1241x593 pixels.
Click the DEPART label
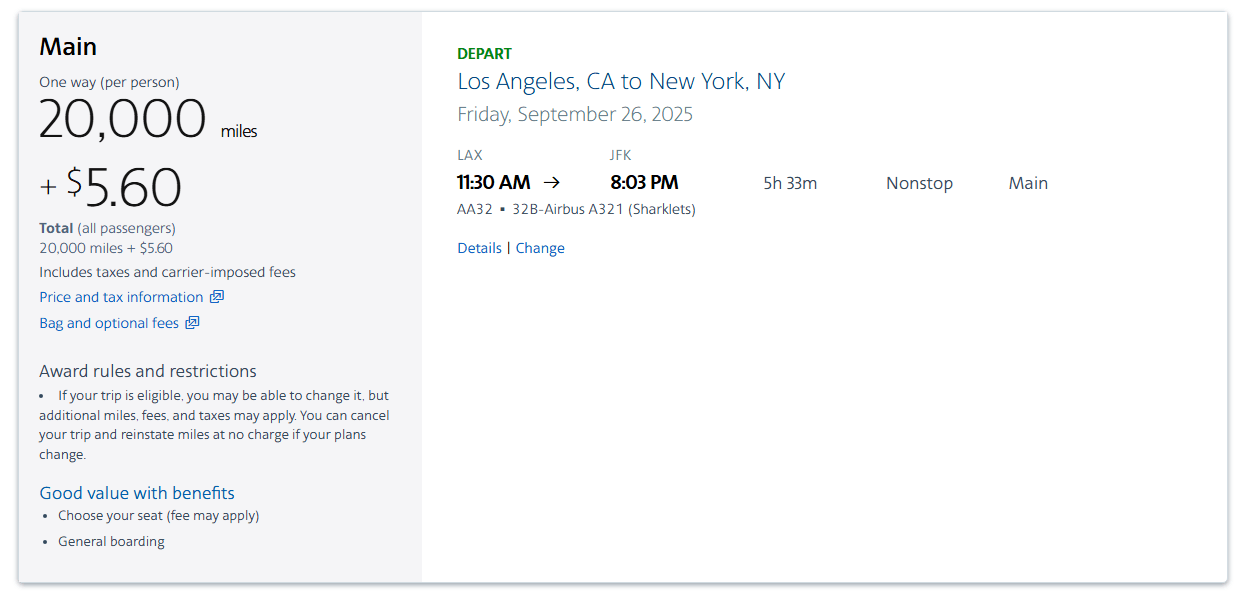(484, 54)
